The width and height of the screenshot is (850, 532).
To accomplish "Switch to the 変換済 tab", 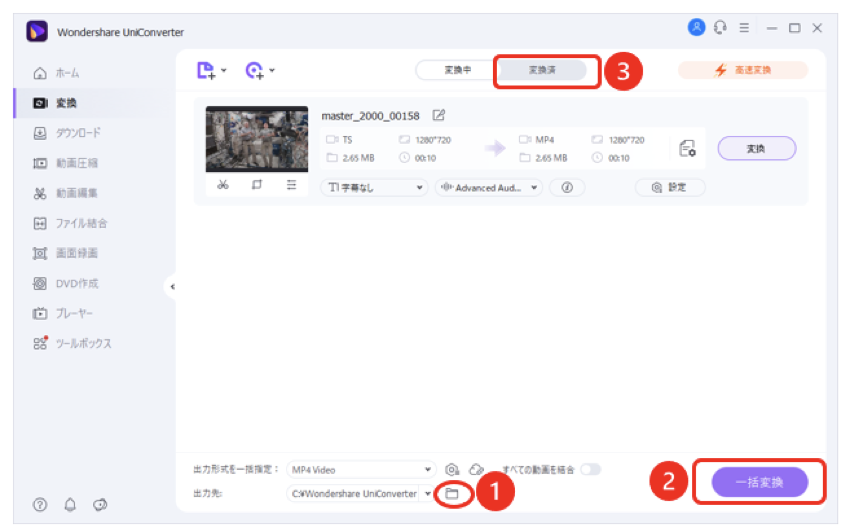I will click(x=542, y=70).
